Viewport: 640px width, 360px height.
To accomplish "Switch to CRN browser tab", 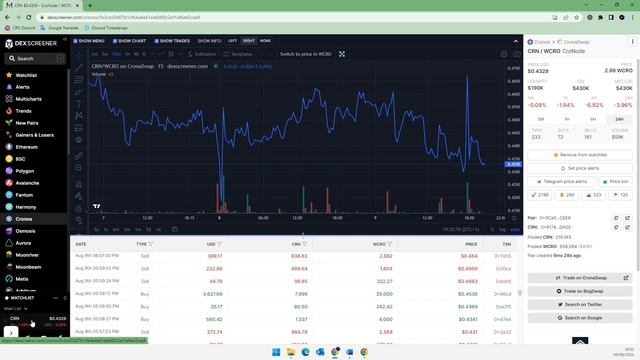I will 42,5.
